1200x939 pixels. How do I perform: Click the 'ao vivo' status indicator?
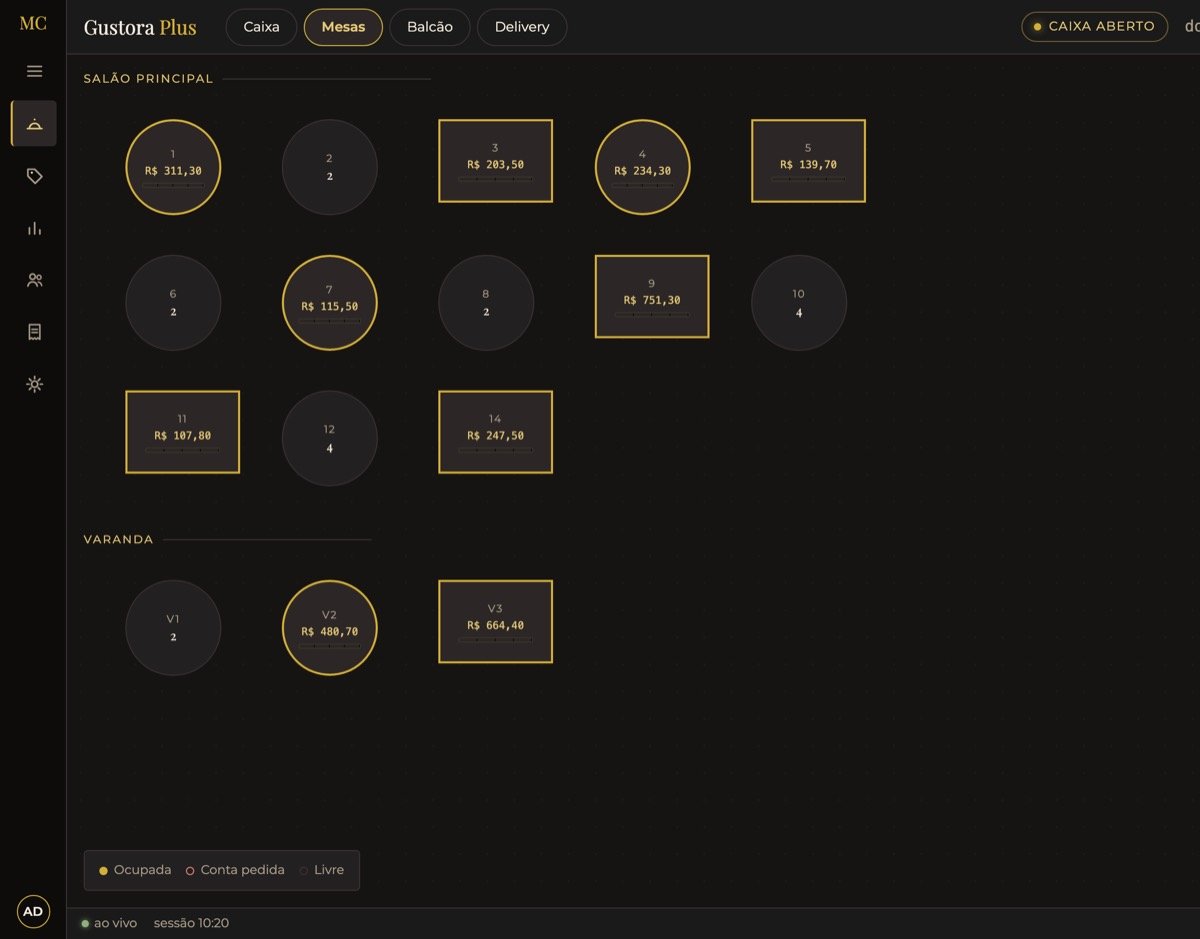[x=109, y=923]
